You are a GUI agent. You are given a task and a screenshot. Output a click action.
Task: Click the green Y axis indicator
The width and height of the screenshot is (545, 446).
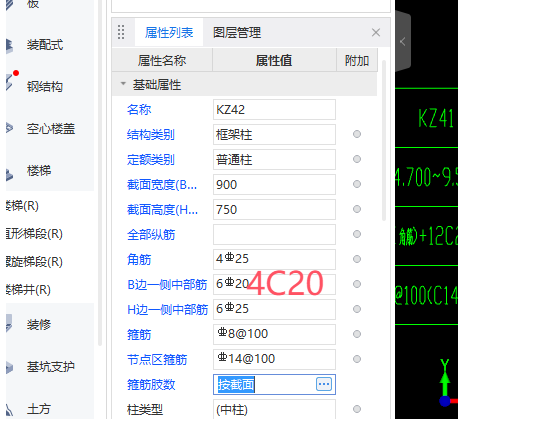[x=445, y=377]
